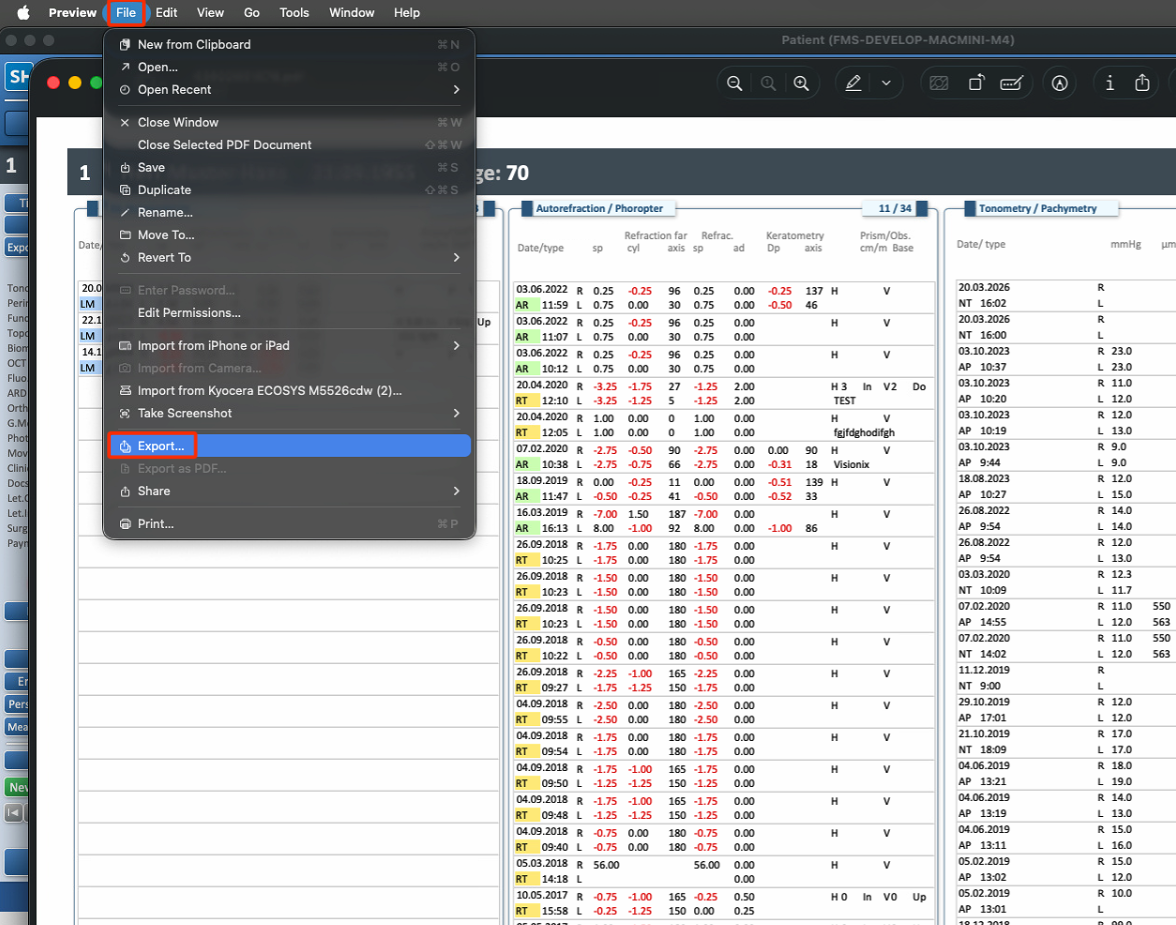This screenshot has width=1176, height=925.
Task: Open the Window menu
Action: [x=352, y=13]
